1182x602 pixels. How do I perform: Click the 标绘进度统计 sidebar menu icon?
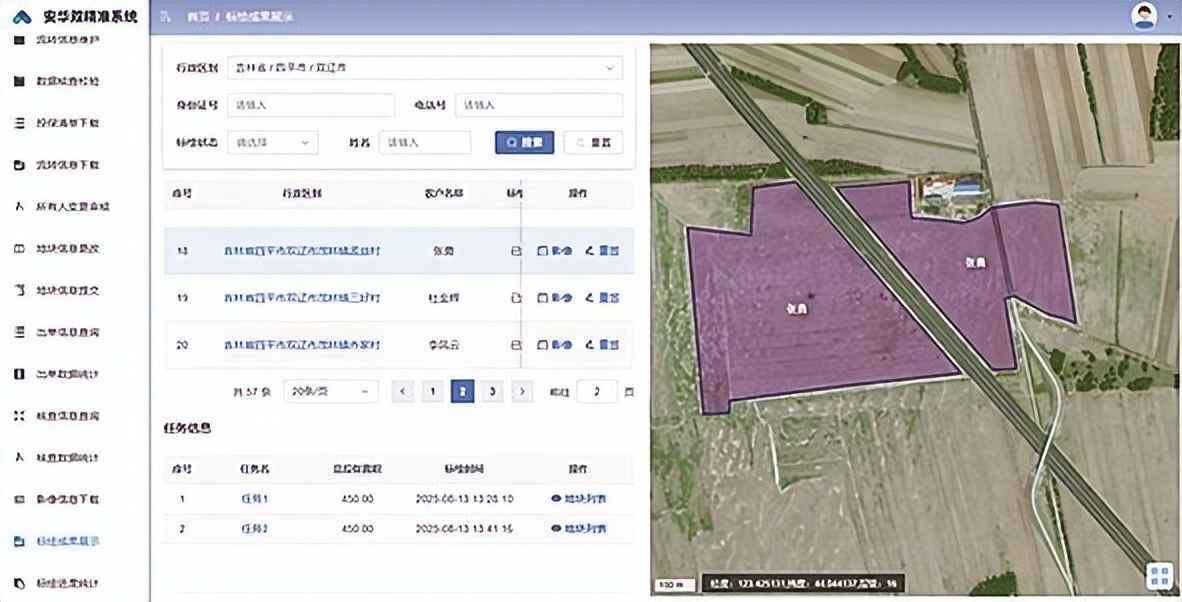(x=19, y=583)
